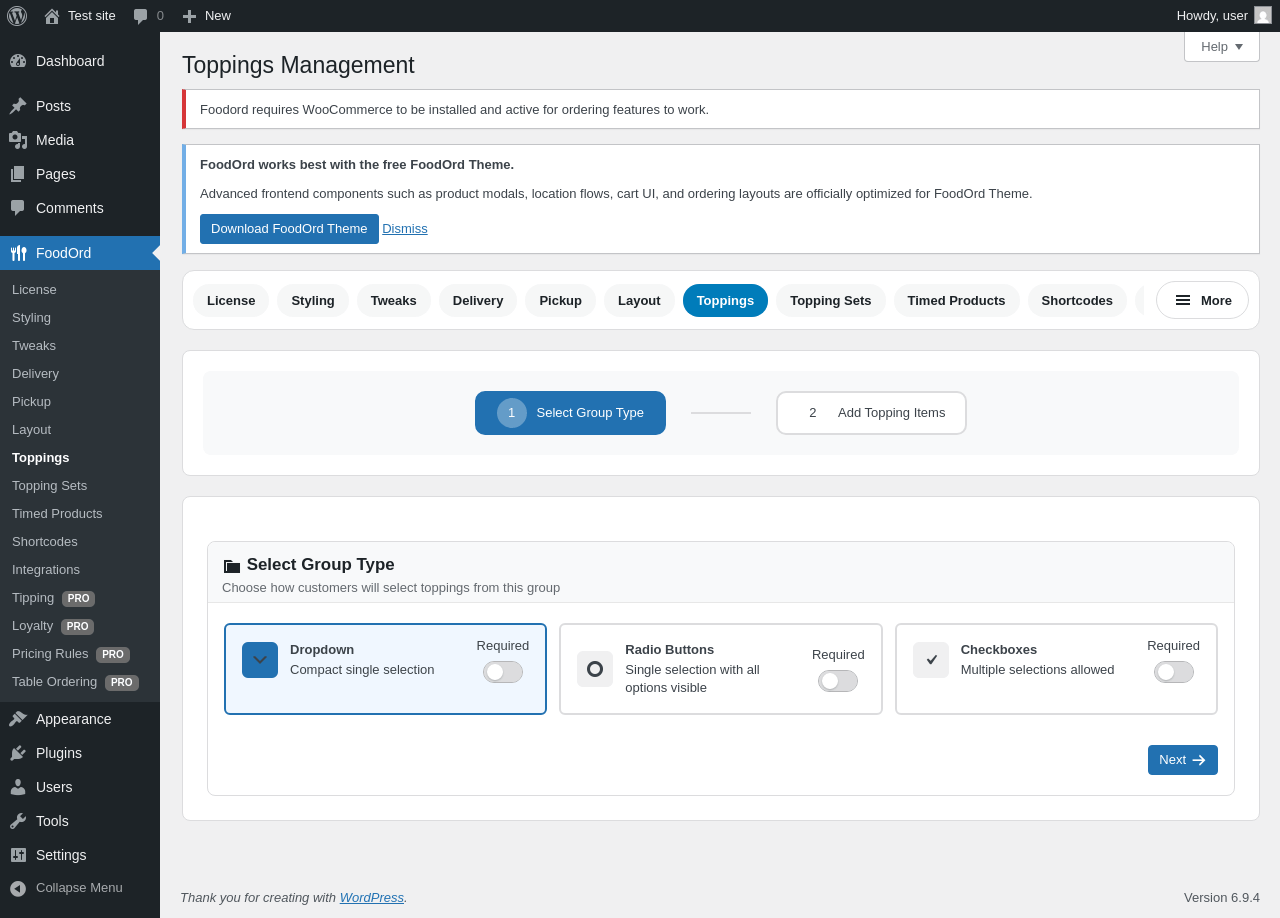Go to step 2 Add Topping Items
This screenshot has height=918, width=1280.
[871, 413]
